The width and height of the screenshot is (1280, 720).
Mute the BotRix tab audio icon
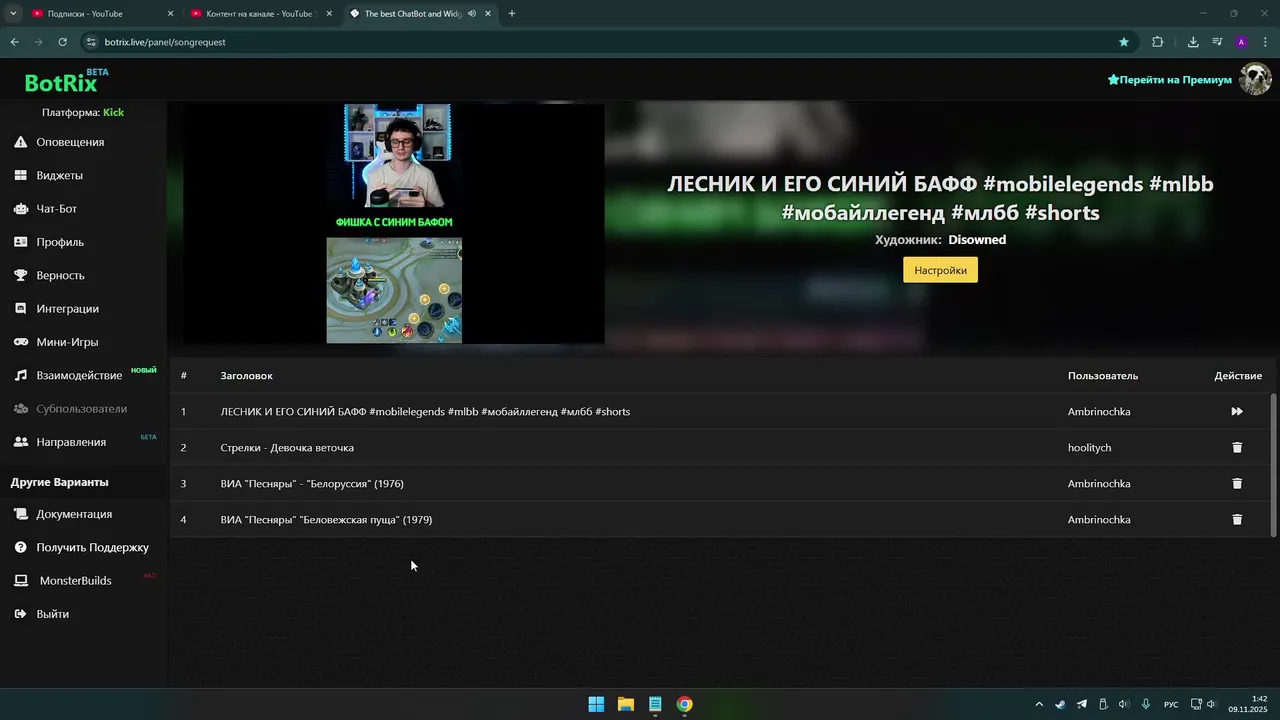tap(471, 14)
